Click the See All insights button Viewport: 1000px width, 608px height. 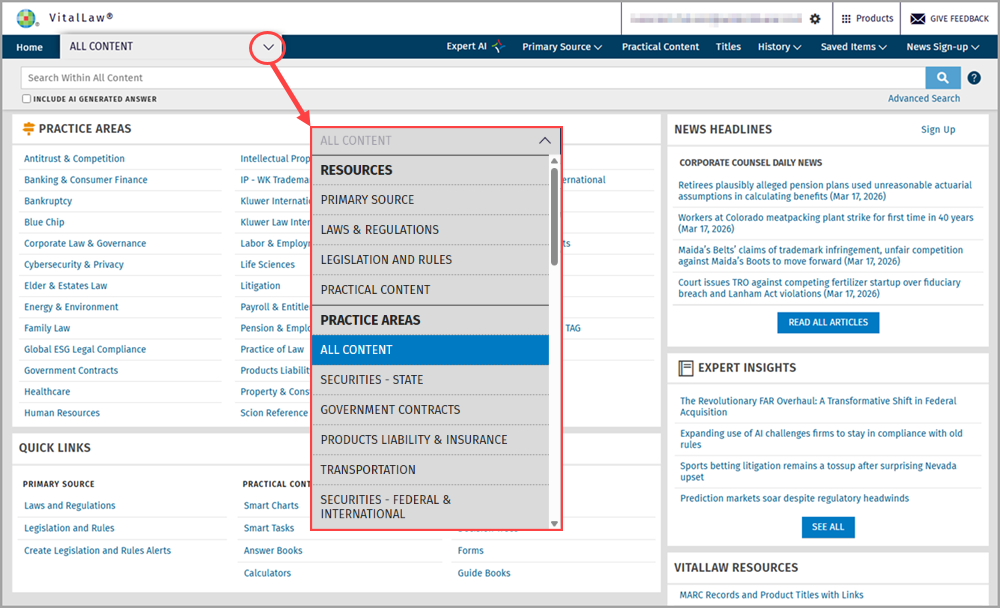[x=828, y=527]
